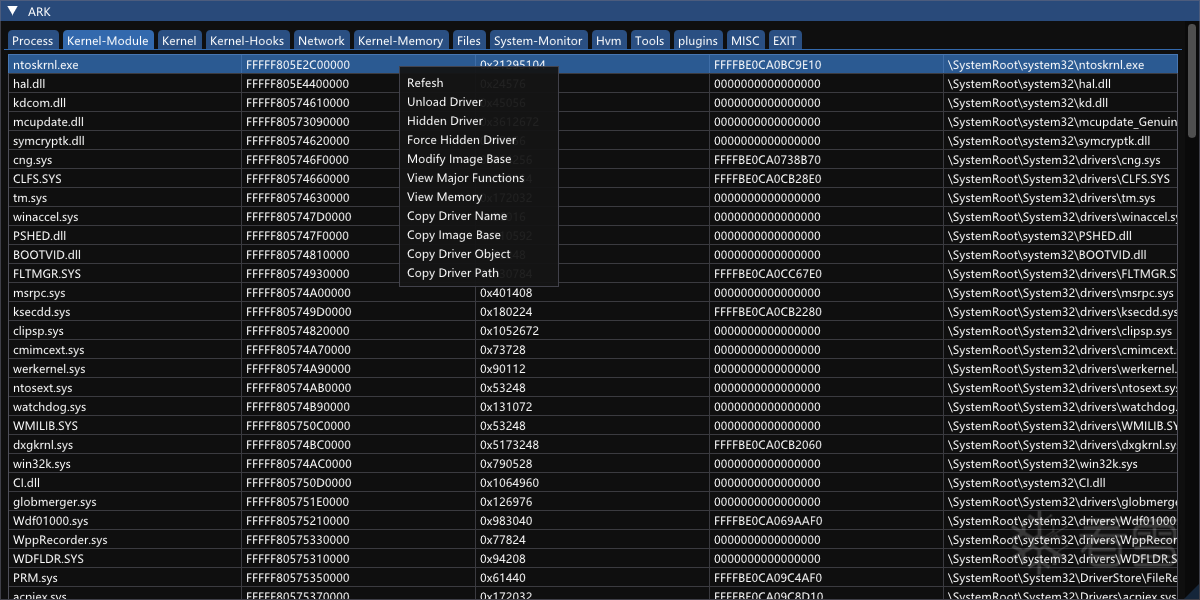The image size is (1200, 600).
Task: Select the cng.sys driver row
Action: click(x=592, y=159)
